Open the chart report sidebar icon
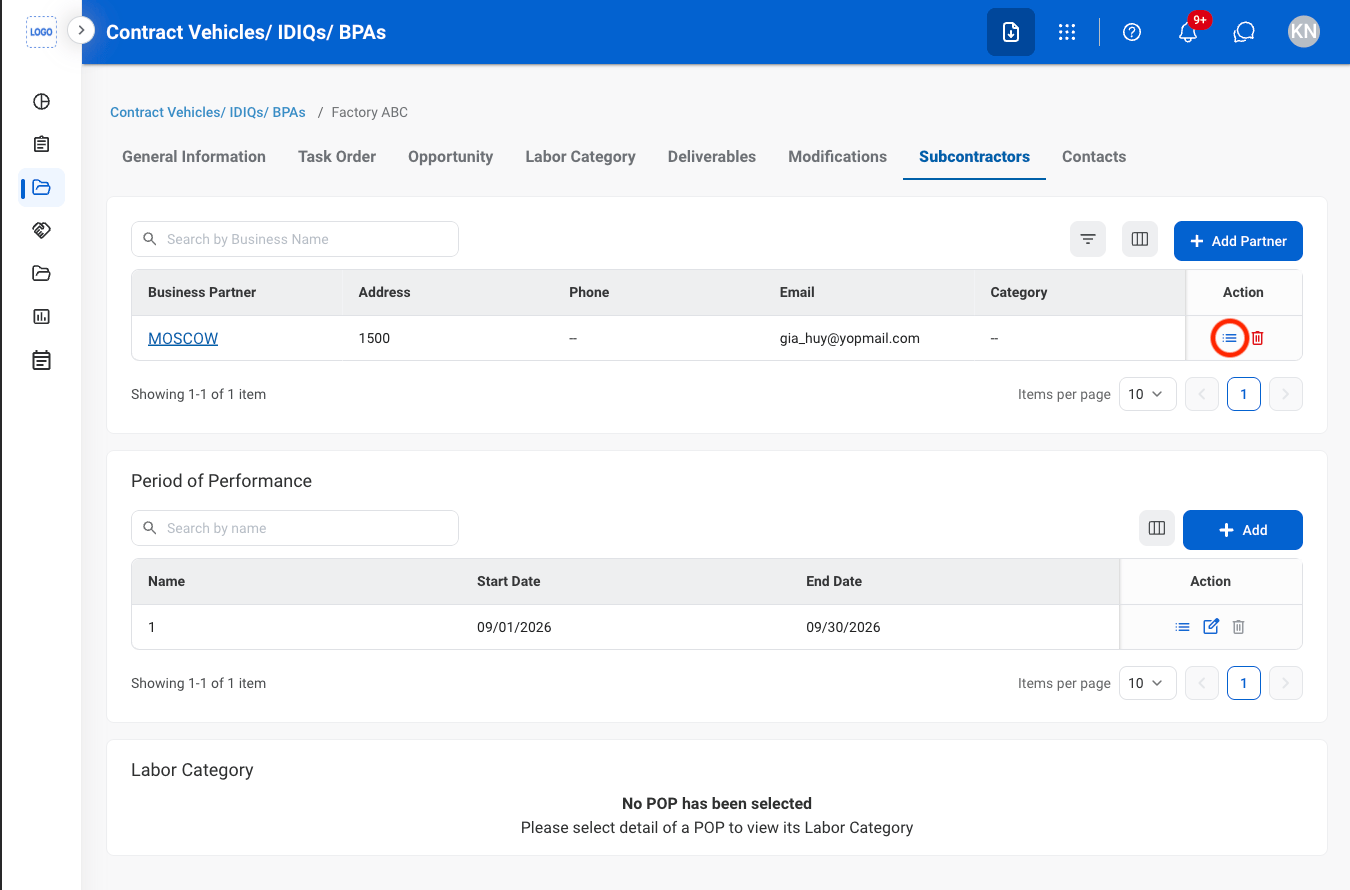This screenshot has width=1350, height=890. click(x=41, y=316)
